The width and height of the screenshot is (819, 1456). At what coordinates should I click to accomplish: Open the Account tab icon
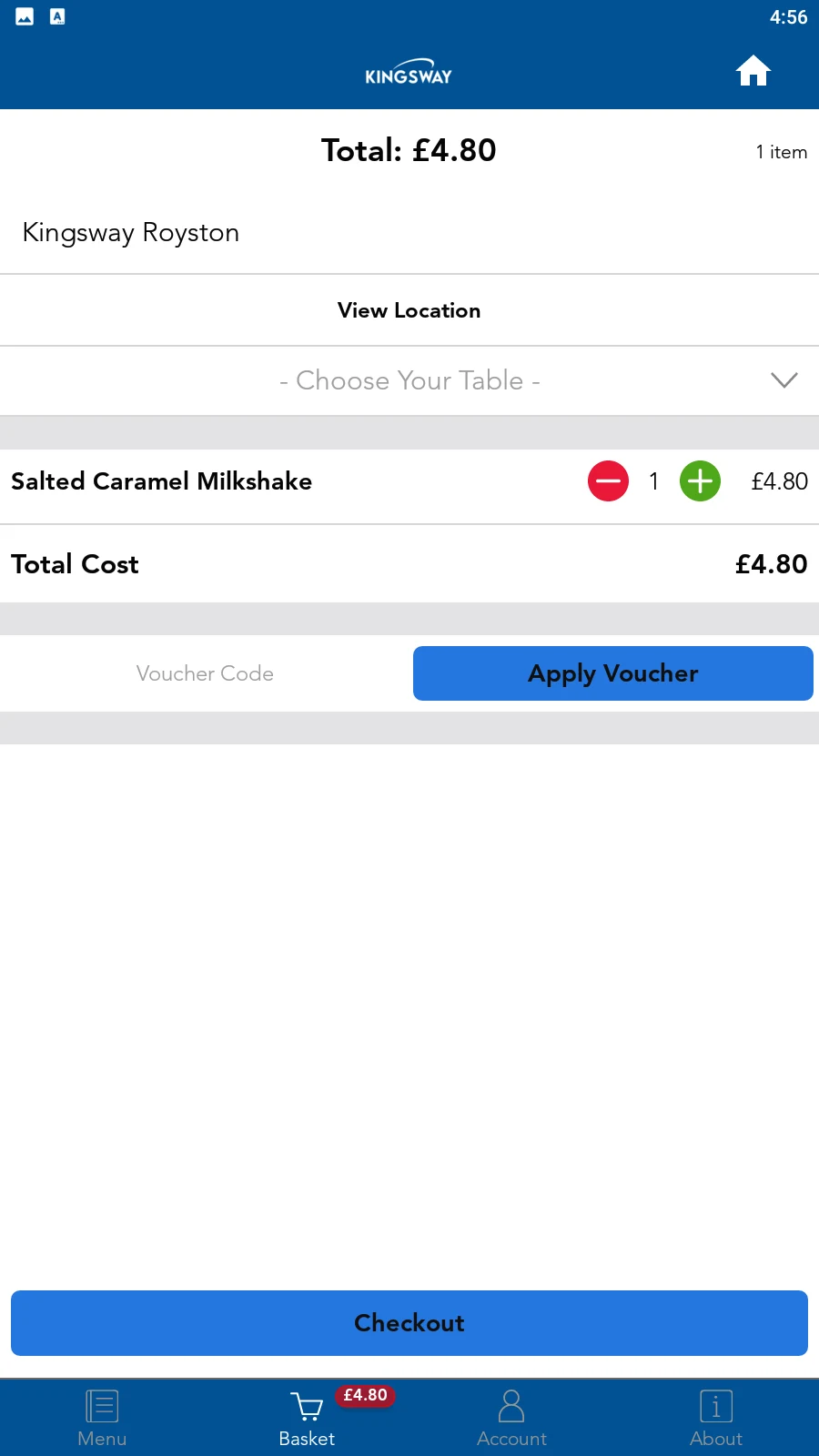[511, 1406]
